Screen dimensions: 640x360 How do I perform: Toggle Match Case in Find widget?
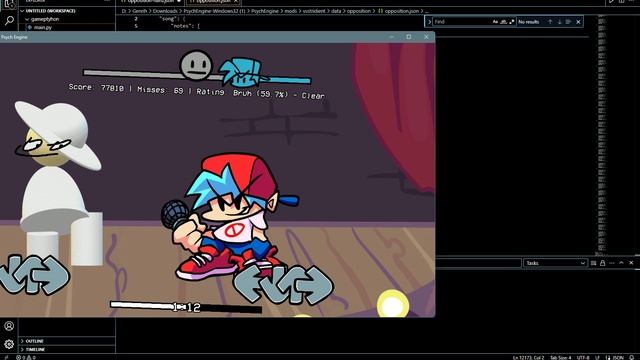(495, 22)
